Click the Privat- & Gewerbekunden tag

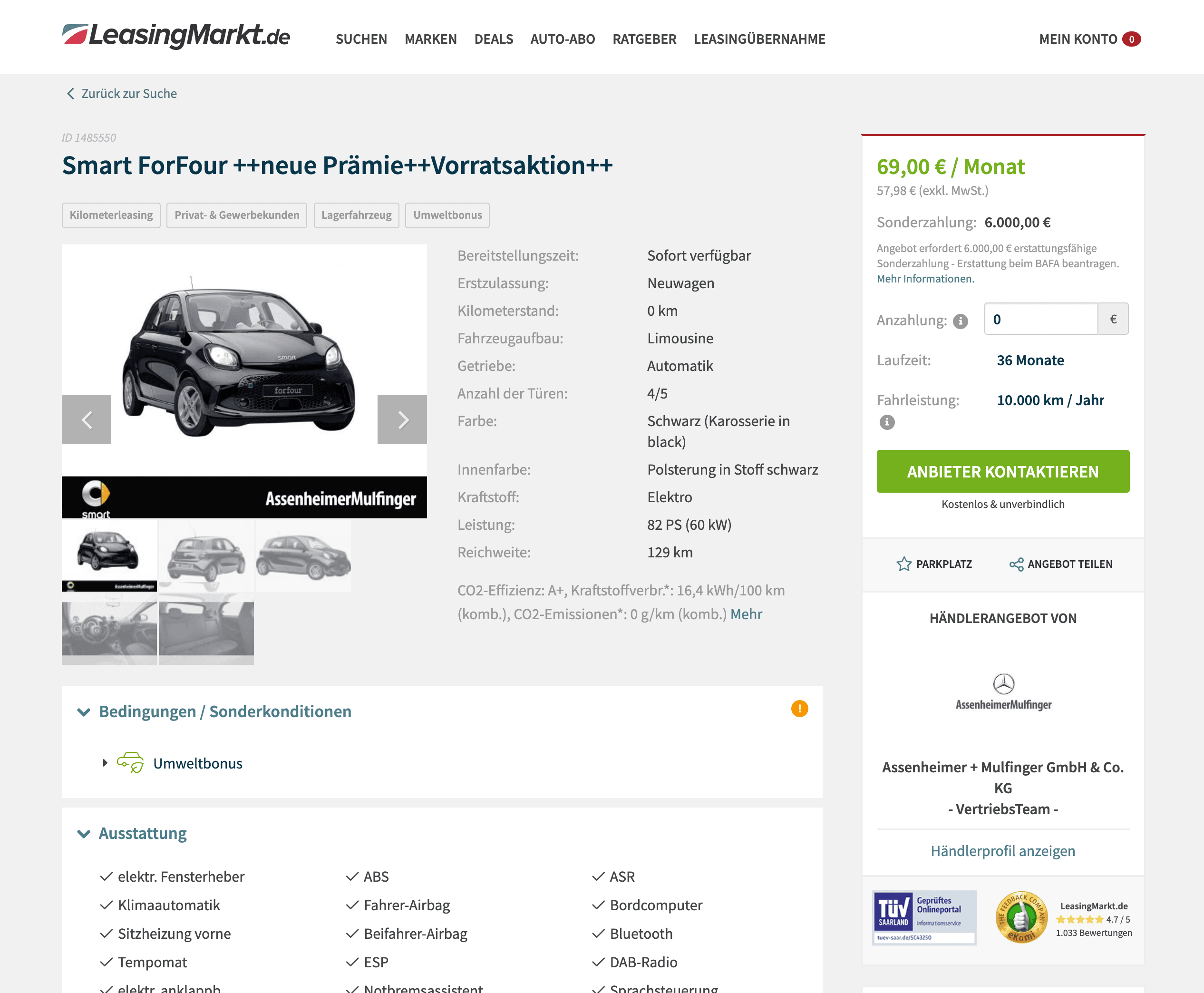tap(237, 215)
